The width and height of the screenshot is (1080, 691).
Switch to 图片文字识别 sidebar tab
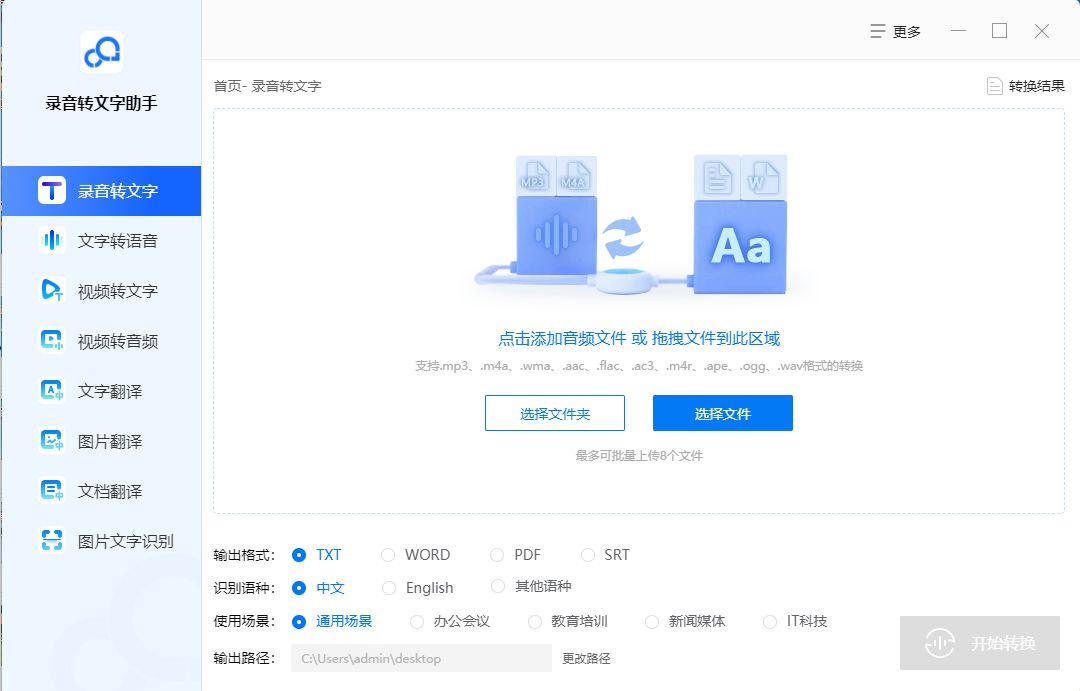[101, 541]
